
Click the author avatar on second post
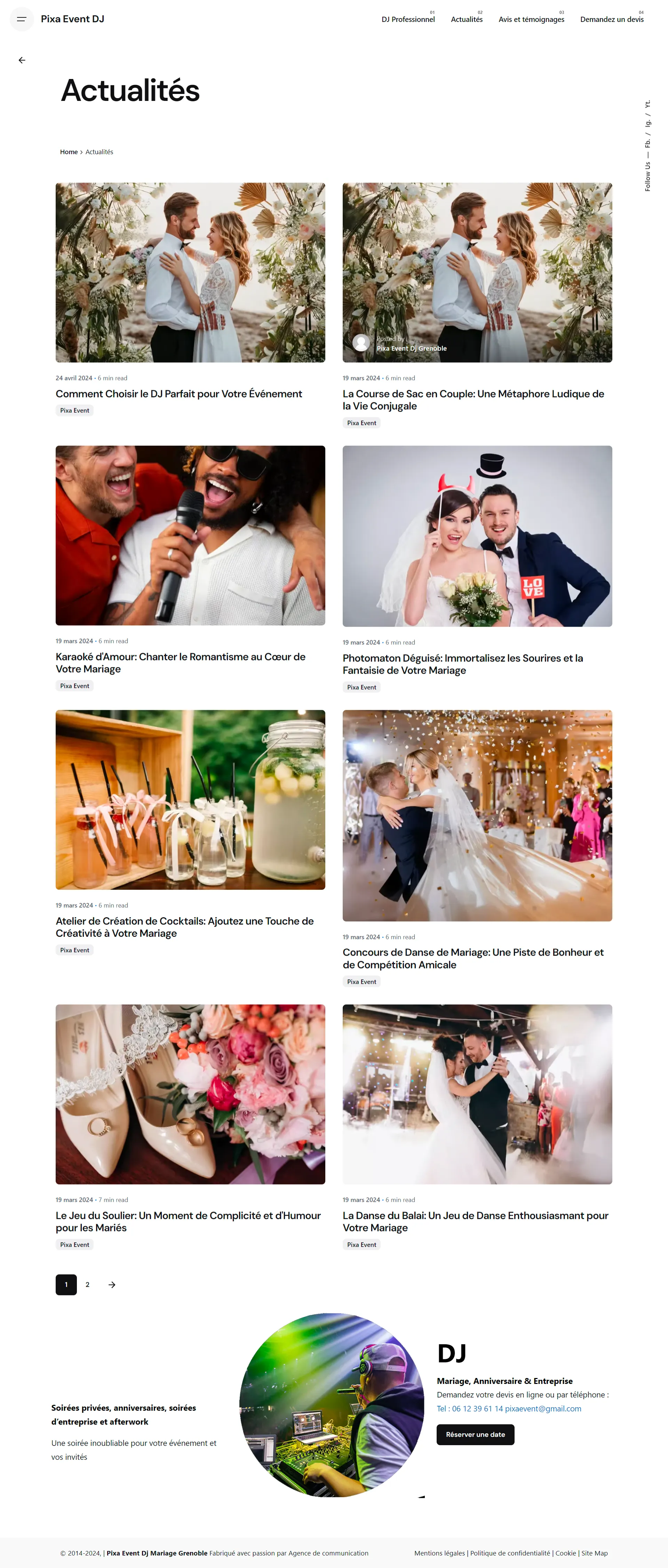(x=361, y=343)
